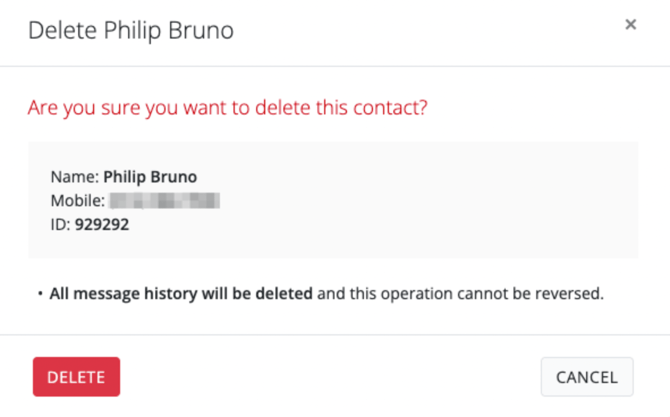Image resolution: width=670 pixels, height=417 pixels.
Task: Click the bold Philip Bruno name value
Action: [x=151, y=177]
